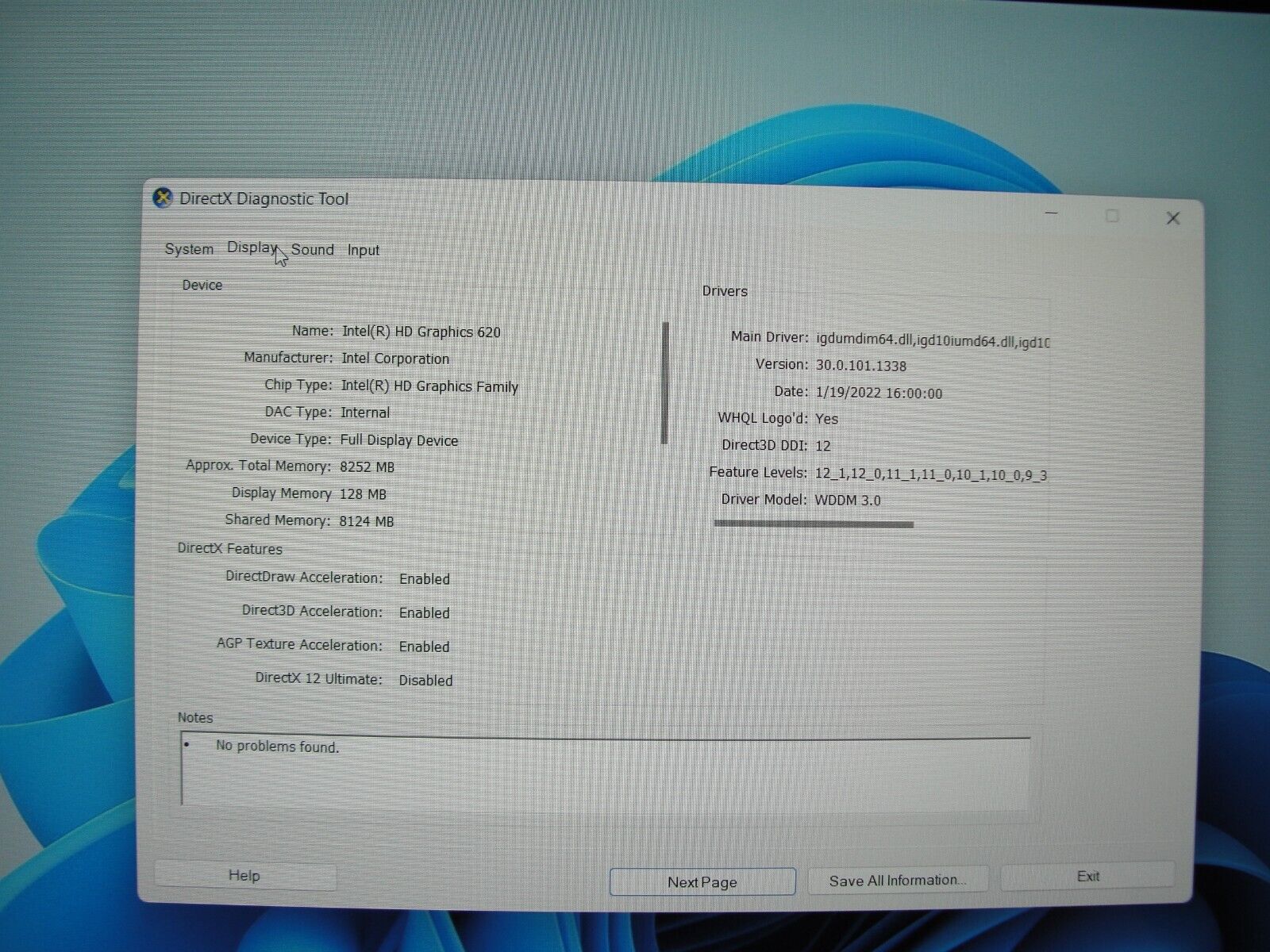Click DirectDraw Acceleration "Enabled" value
The image size is (1270, 952).
pyautogui.click(x=425, y=579)
